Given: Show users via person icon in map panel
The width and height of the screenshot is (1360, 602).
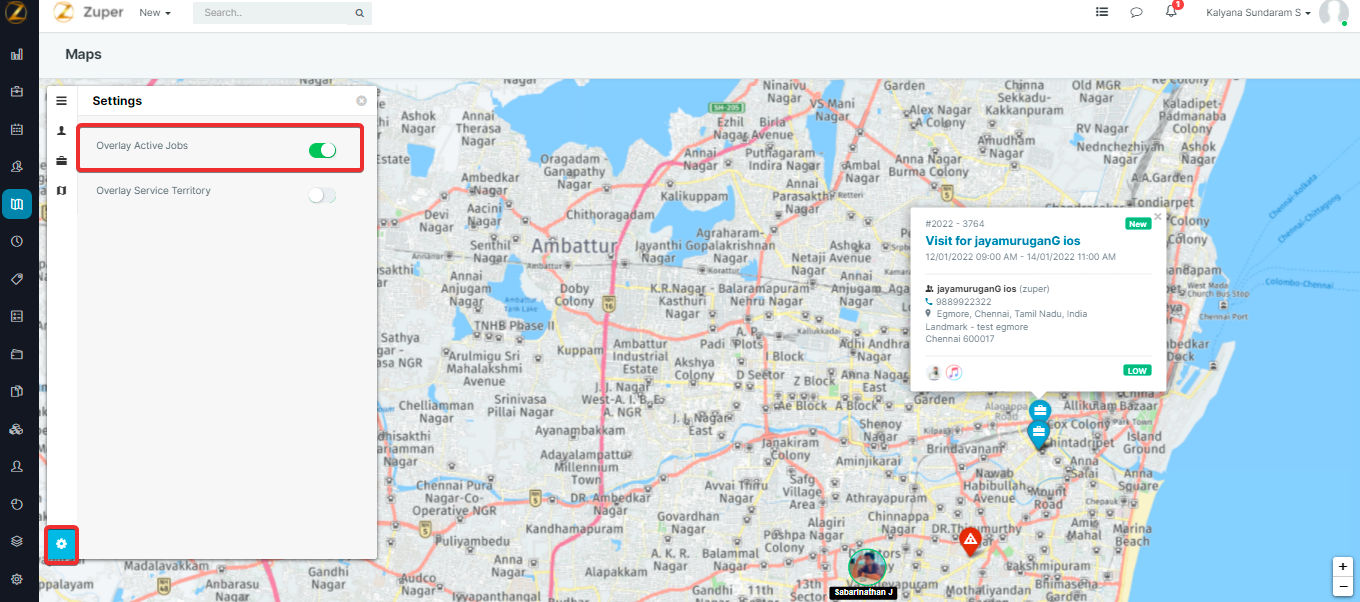Looking at the screenshot, I should point(61,130).
